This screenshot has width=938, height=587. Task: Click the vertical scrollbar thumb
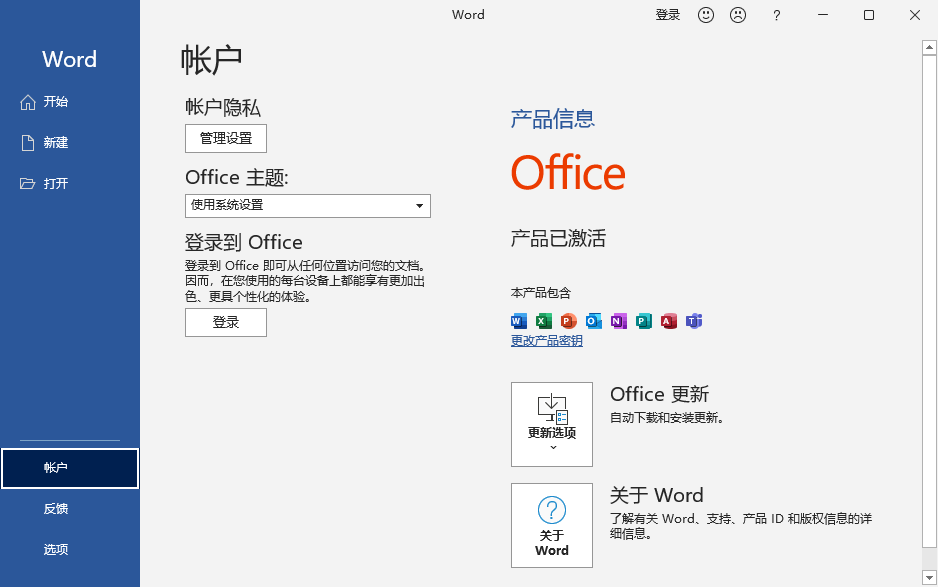[x=929, y=300]
